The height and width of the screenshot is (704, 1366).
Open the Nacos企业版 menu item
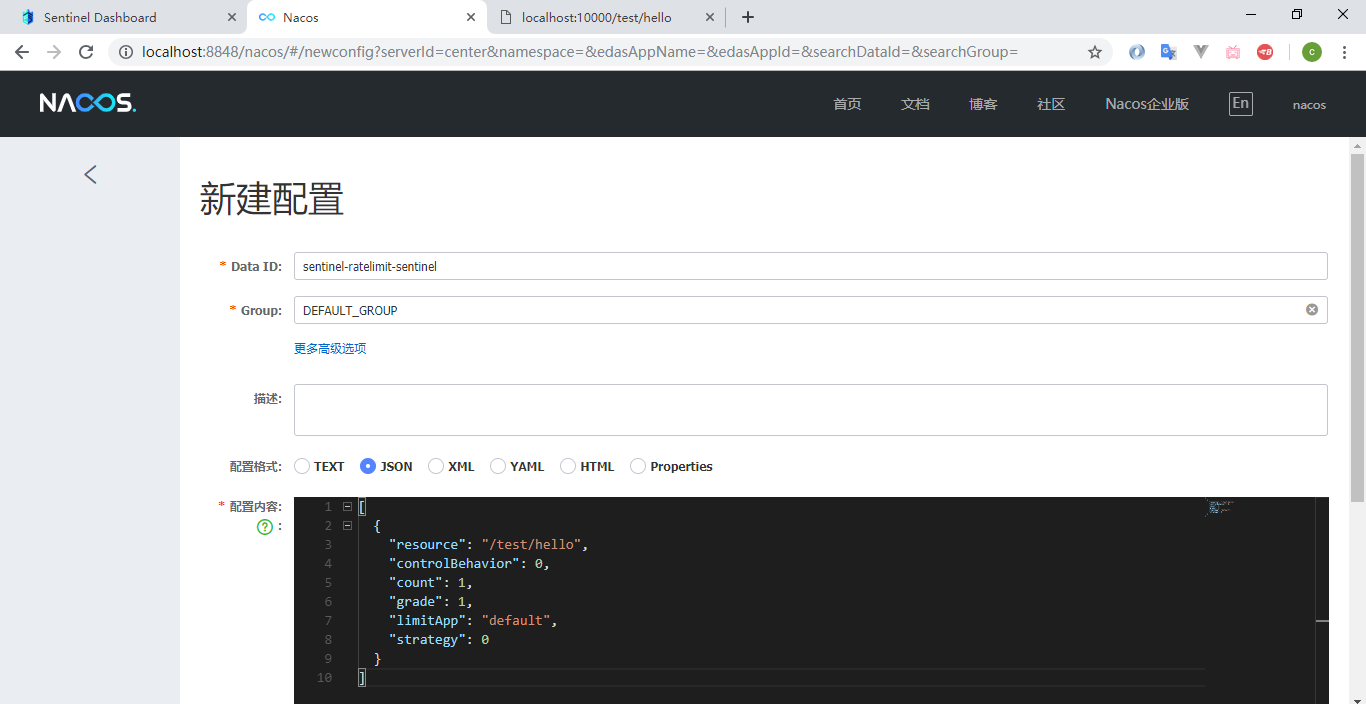pos(1147,104)
